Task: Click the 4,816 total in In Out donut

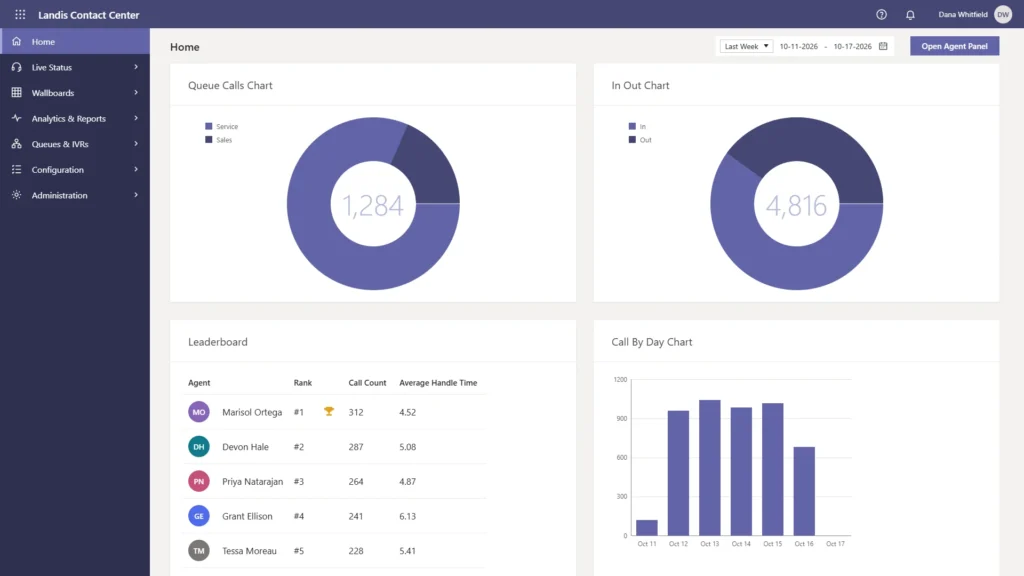Action: [796, 205]
